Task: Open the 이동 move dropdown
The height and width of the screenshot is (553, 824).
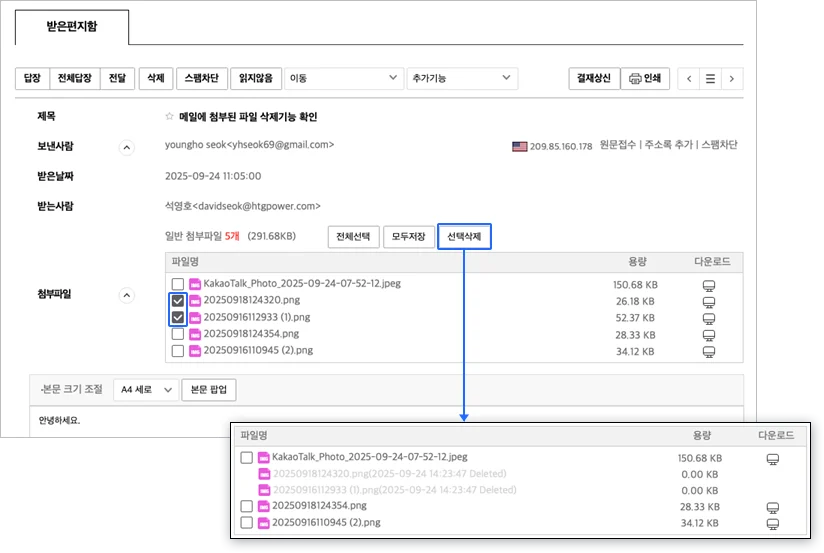Action: coord(343,78)
